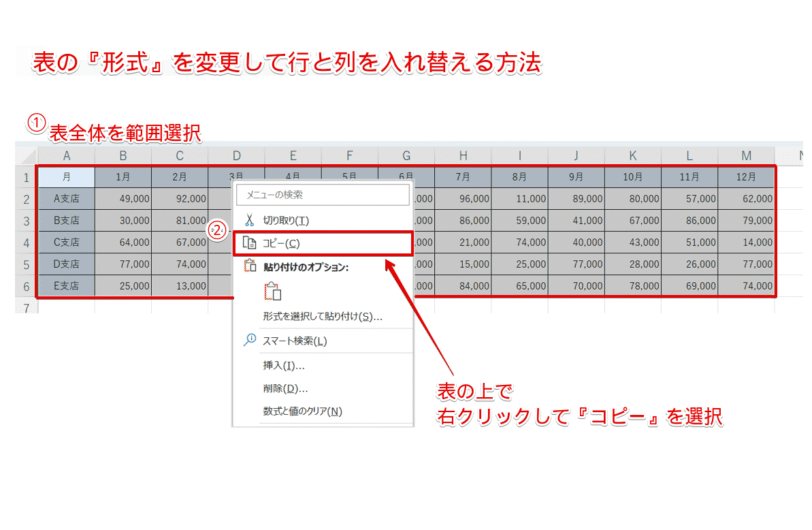Click the cell with value 64,000

123,242
